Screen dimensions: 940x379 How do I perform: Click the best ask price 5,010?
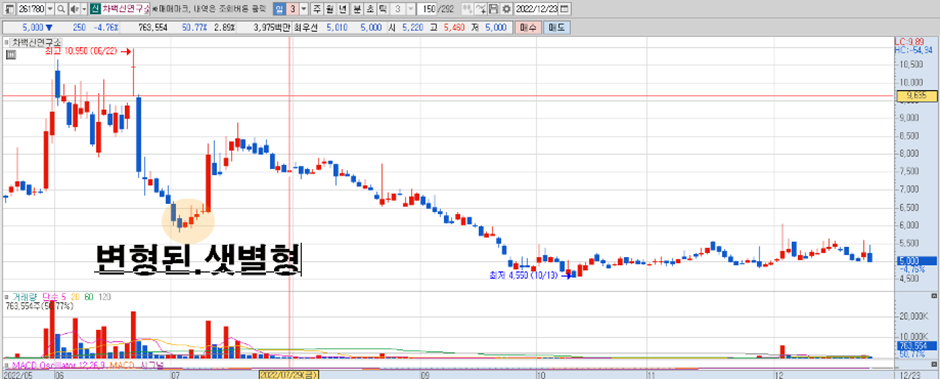(337, 28)
